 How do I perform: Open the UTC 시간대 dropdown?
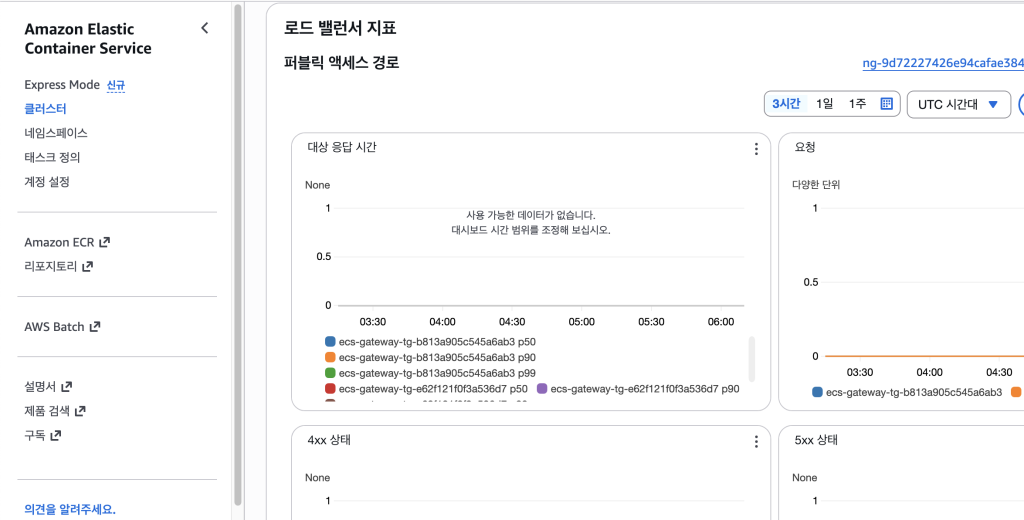point(958,105)
